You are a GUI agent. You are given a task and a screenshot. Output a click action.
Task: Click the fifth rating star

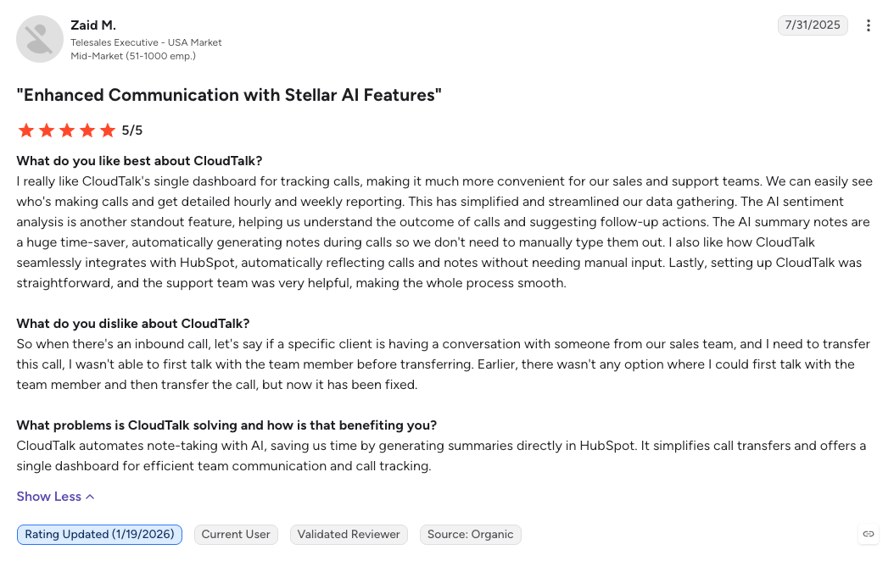108,131
